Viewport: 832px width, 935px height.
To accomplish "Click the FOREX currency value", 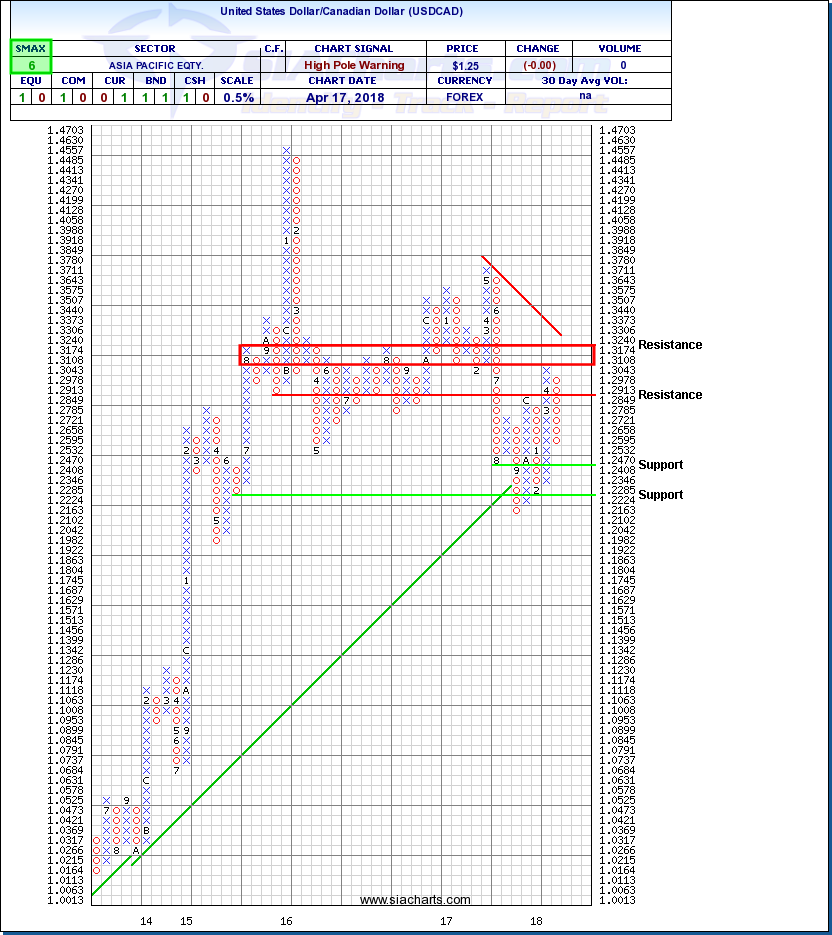I will [x=464, y=98].
